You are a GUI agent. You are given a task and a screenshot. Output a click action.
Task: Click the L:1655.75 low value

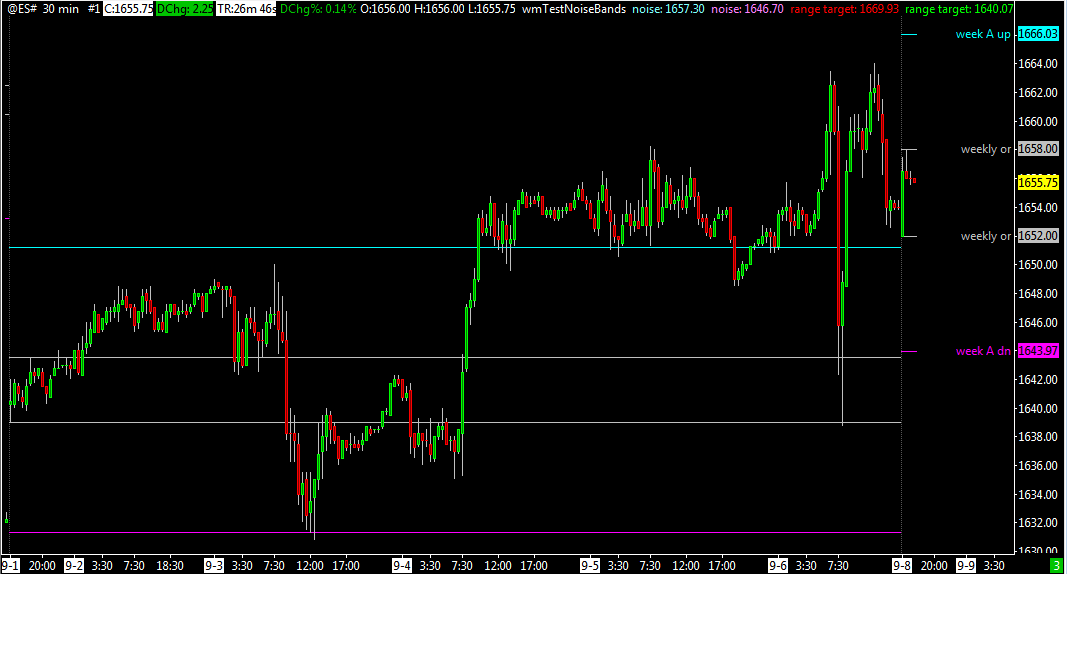tap(491, 9)
